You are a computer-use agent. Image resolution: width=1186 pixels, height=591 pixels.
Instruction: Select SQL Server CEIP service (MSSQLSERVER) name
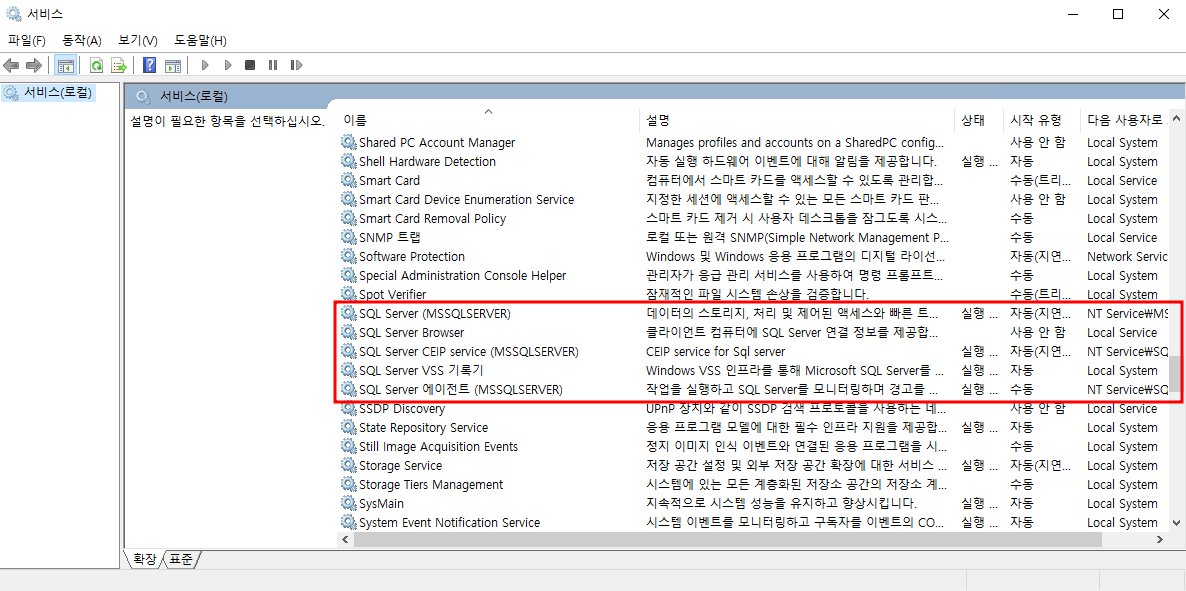469,351
